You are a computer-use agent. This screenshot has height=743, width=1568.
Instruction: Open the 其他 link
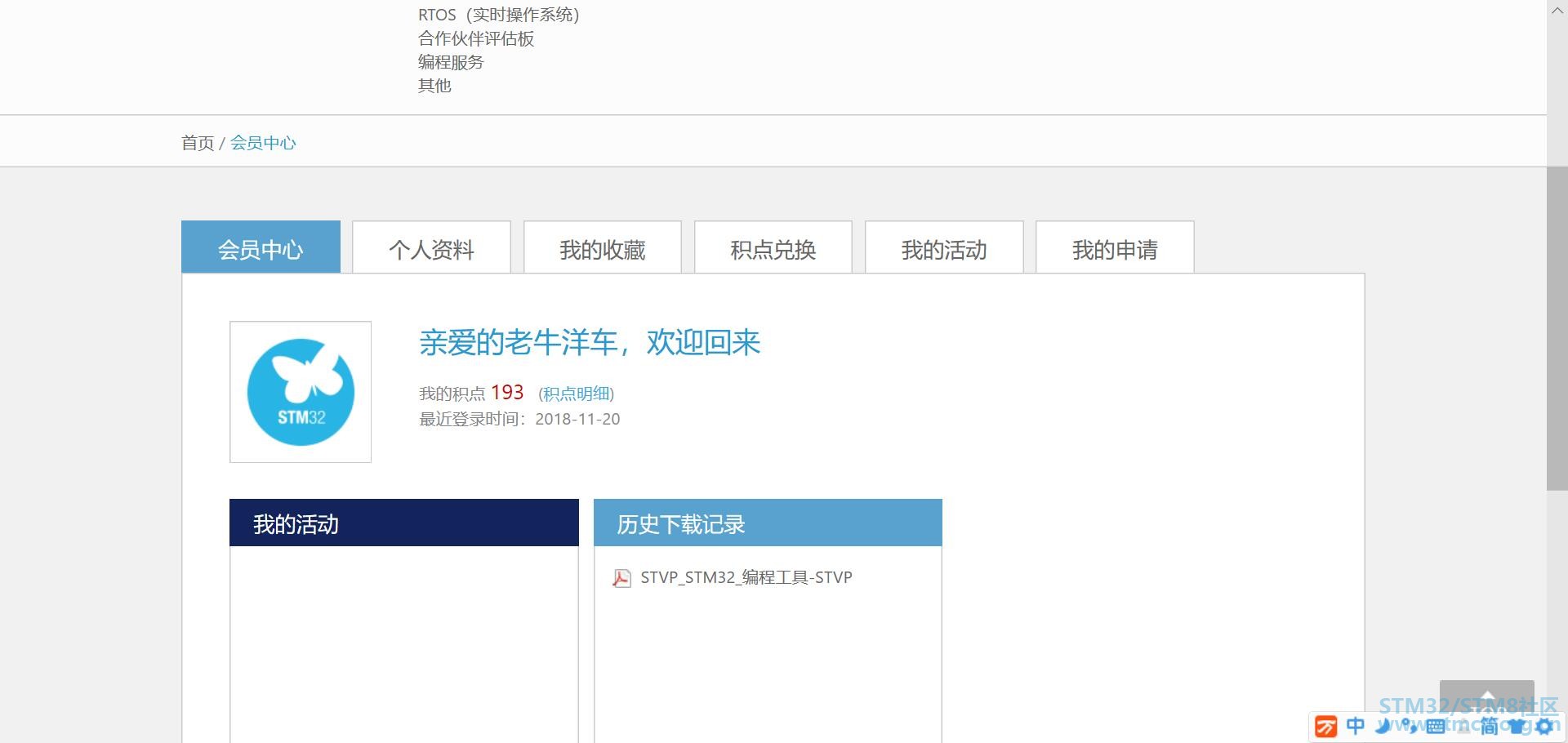[434, 86]
